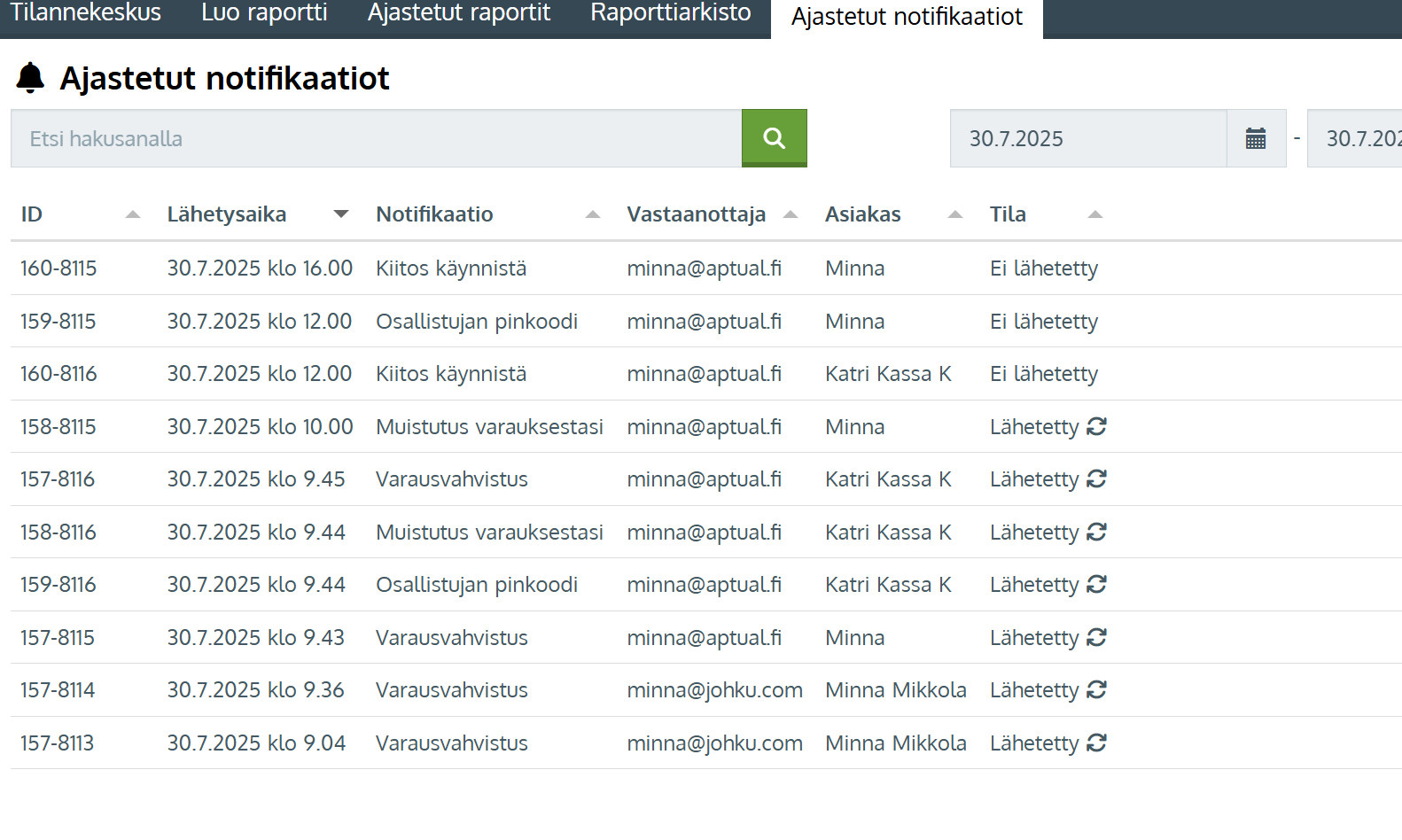Resend notification 158-8115 via refresh icon
Screen dimensions: 1402x840
1096,426
